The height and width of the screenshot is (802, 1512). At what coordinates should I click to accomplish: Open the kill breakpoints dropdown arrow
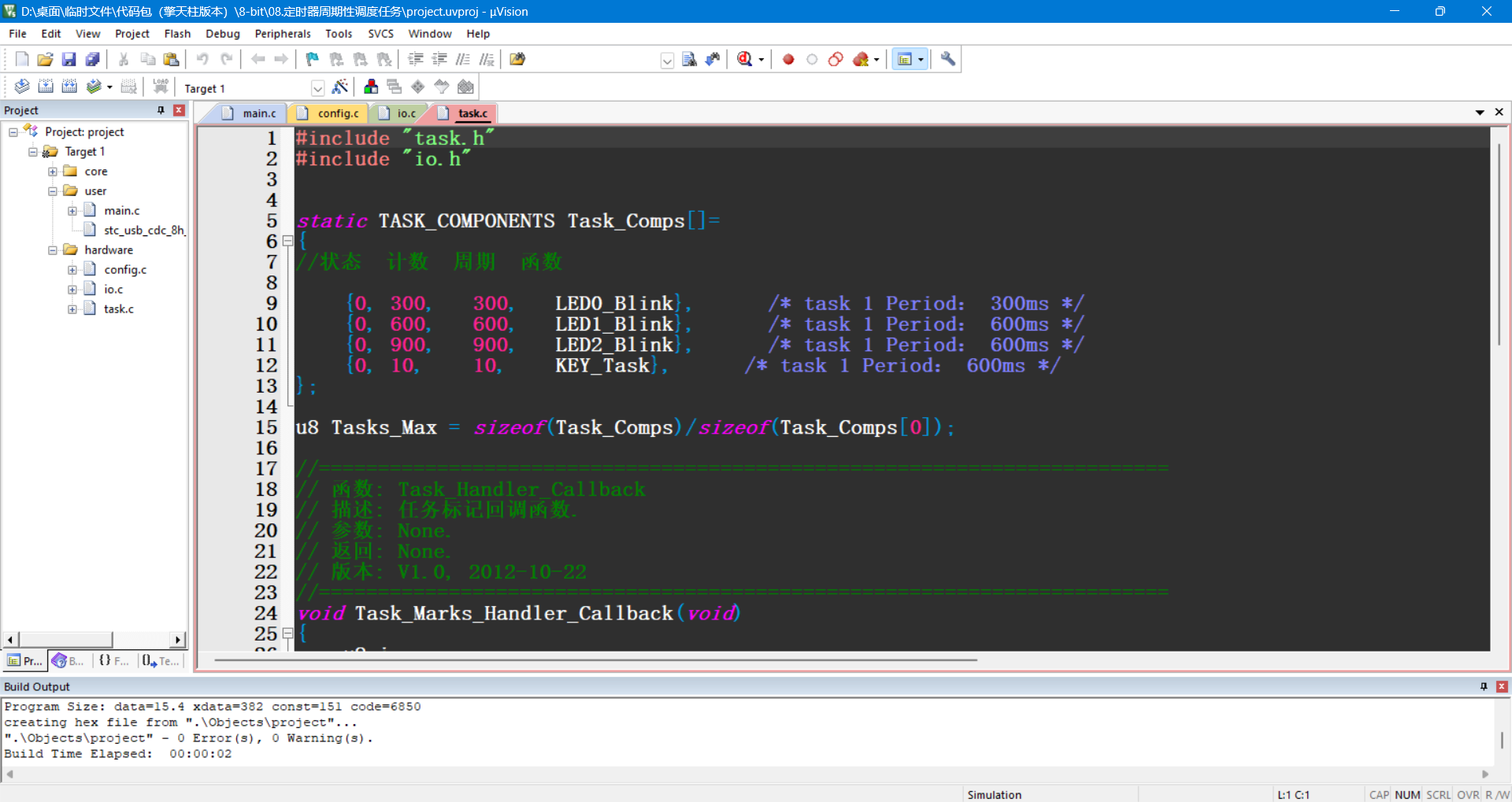[876, 60]
